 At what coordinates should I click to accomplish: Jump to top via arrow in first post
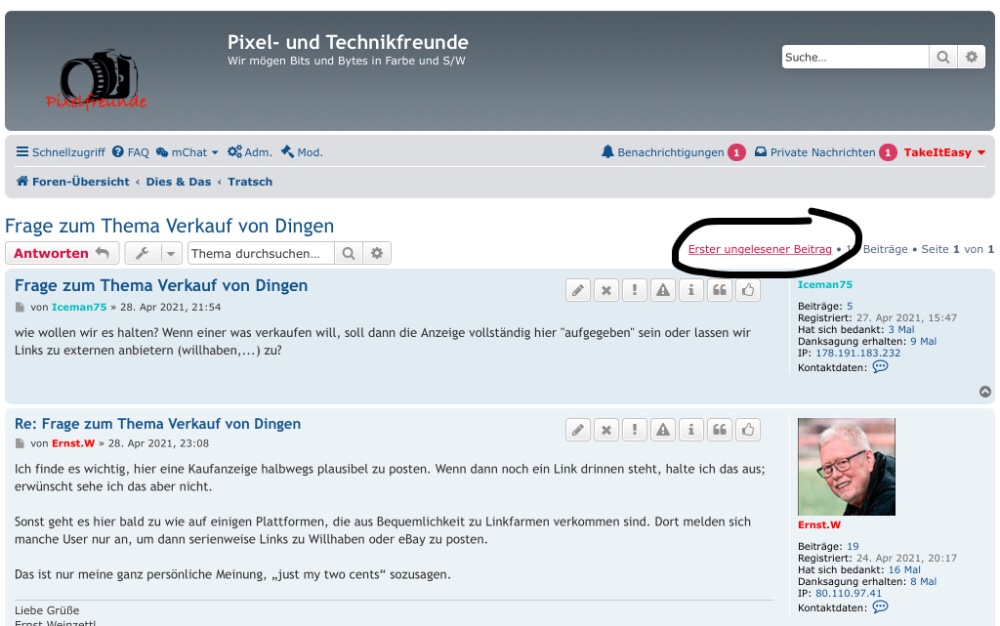click(x=985, y=392)
